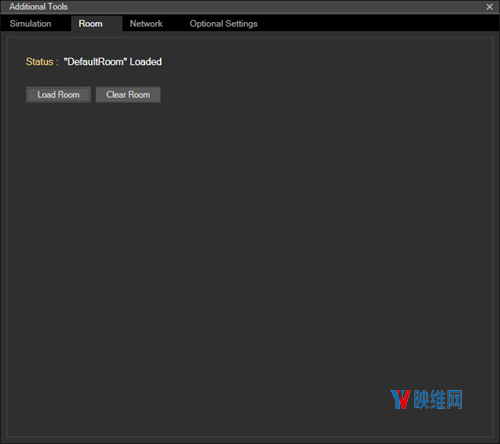Click the yellow Status label
Image resolution: width=500 pixels, height=444 pixels.
coord(42,62)
